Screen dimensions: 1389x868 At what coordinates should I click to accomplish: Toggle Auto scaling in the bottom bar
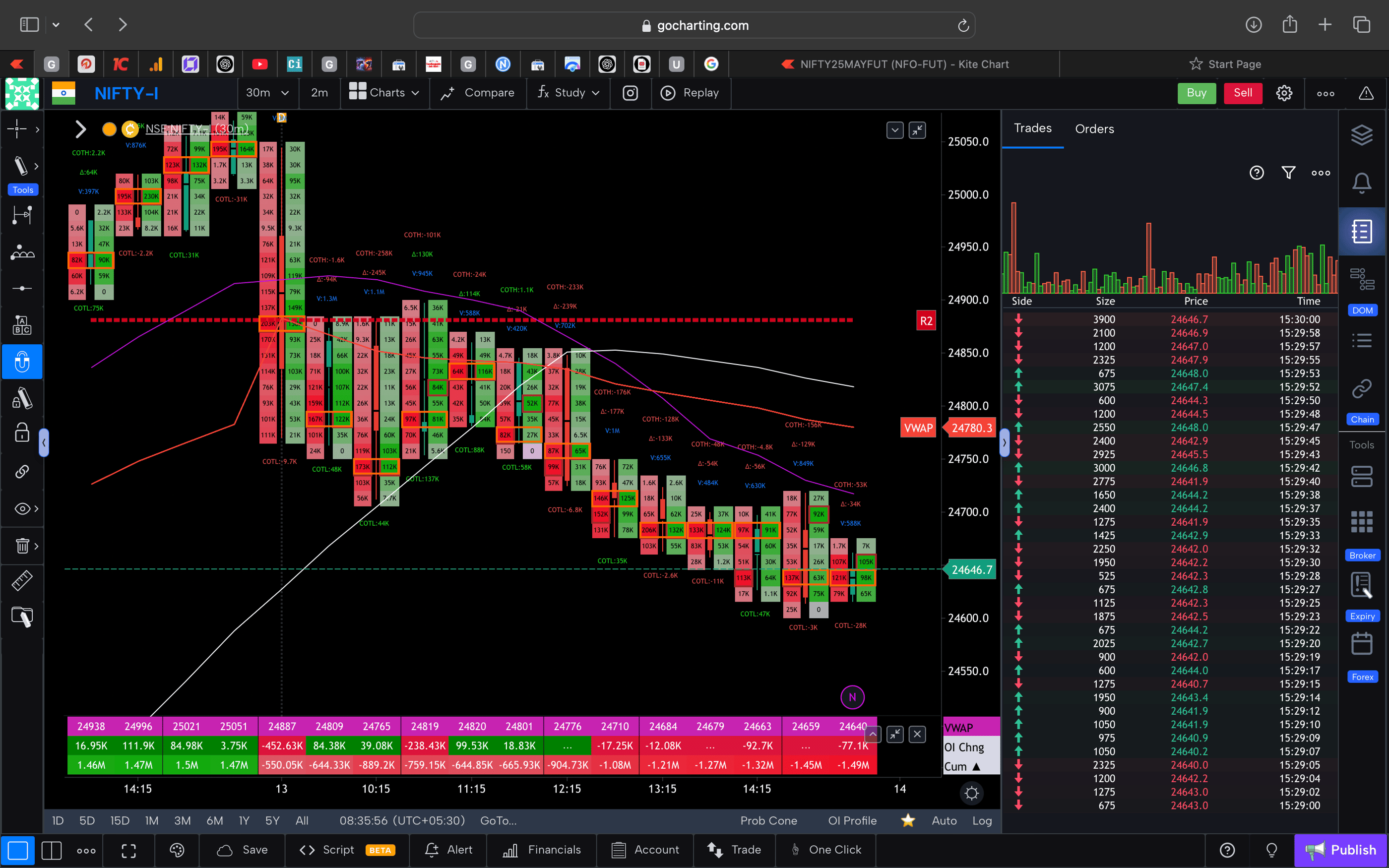(x=944, y=820)
